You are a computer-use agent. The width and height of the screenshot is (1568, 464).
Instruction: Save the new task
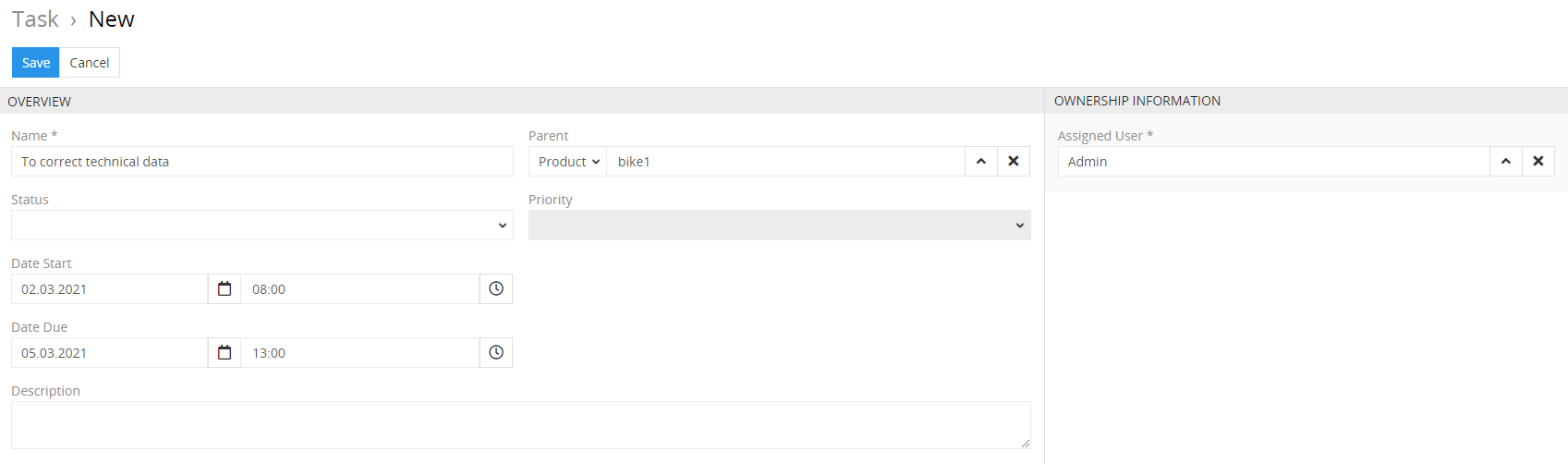pos(36,63)
